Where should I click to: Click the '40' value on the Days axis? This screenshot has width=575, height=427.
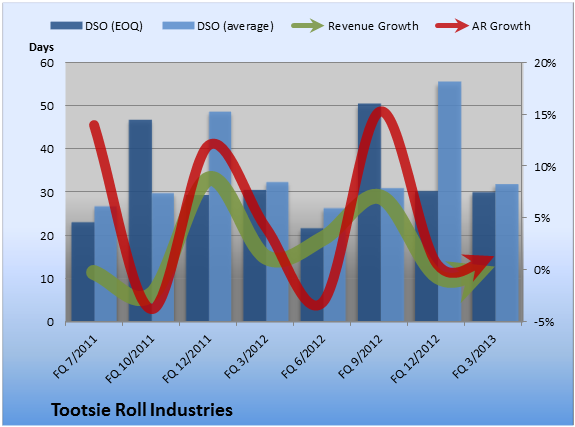(x=47, y=149)
